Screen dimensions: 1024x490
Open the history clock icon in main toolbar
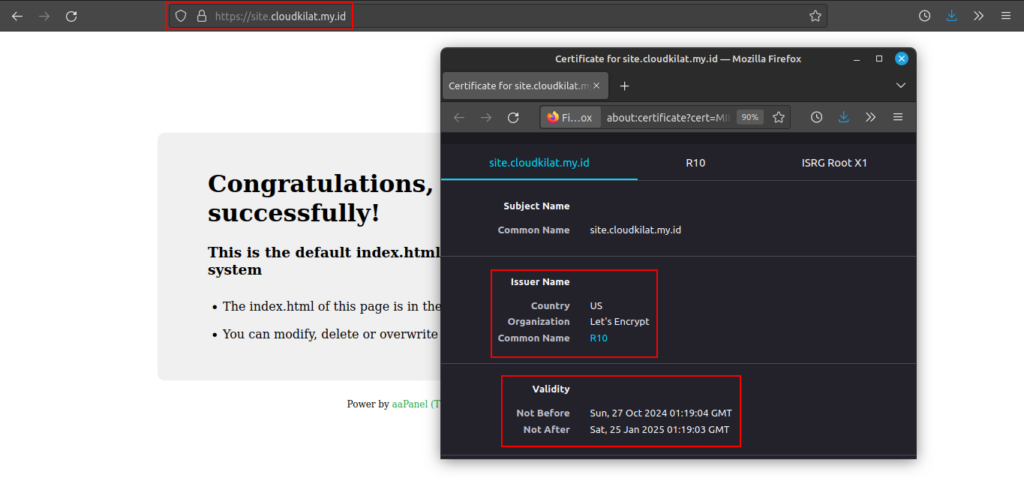click(925, 16)
